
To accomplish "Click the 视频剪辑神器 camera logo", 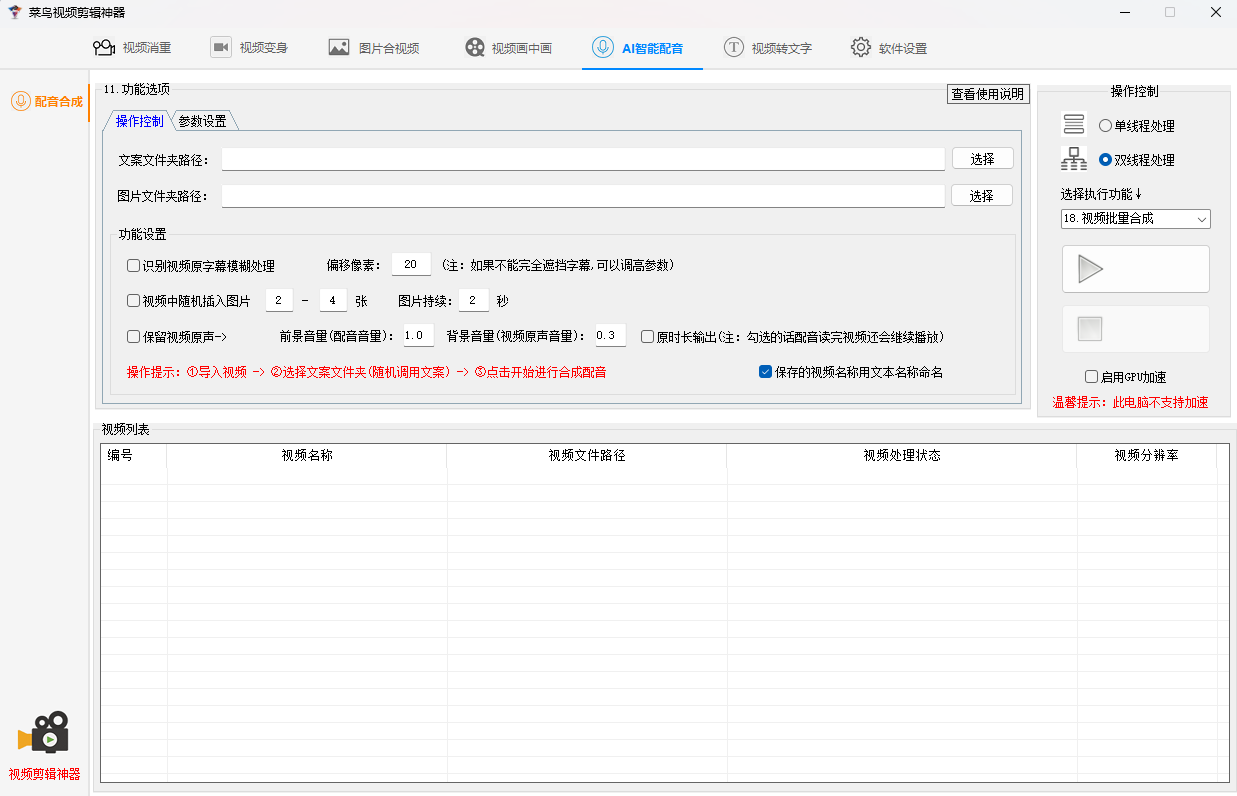I will coord(43,733).
